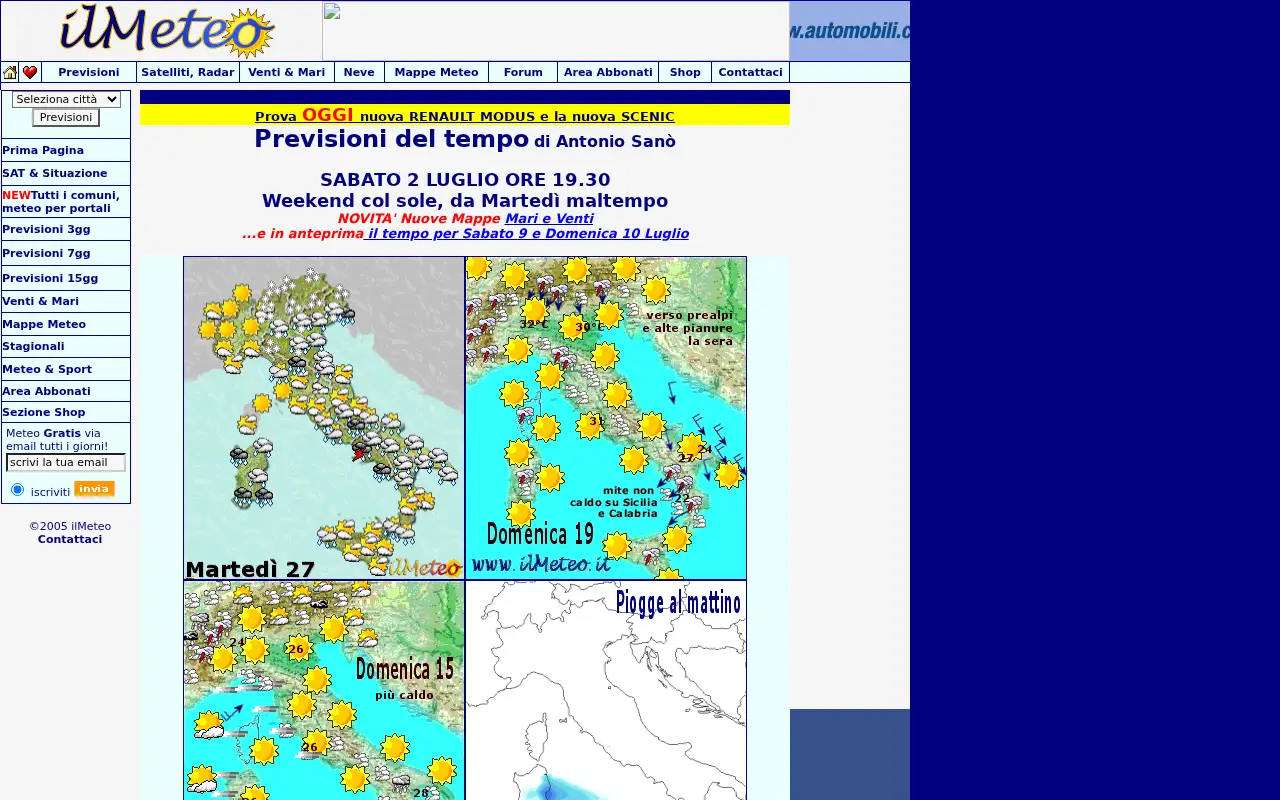Click the ©2005 ilMeteo copyright text
The width and height of the screenshot is (1280, 800).
(x=70, y=526)
